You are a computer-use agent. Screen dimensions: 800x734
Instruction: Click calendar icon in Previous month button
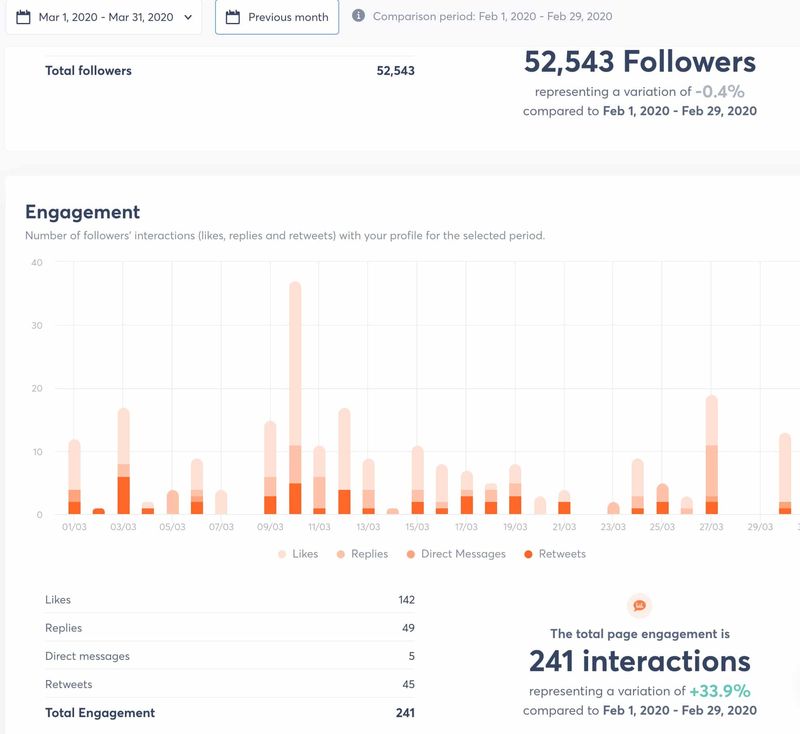tap(233, 17)
